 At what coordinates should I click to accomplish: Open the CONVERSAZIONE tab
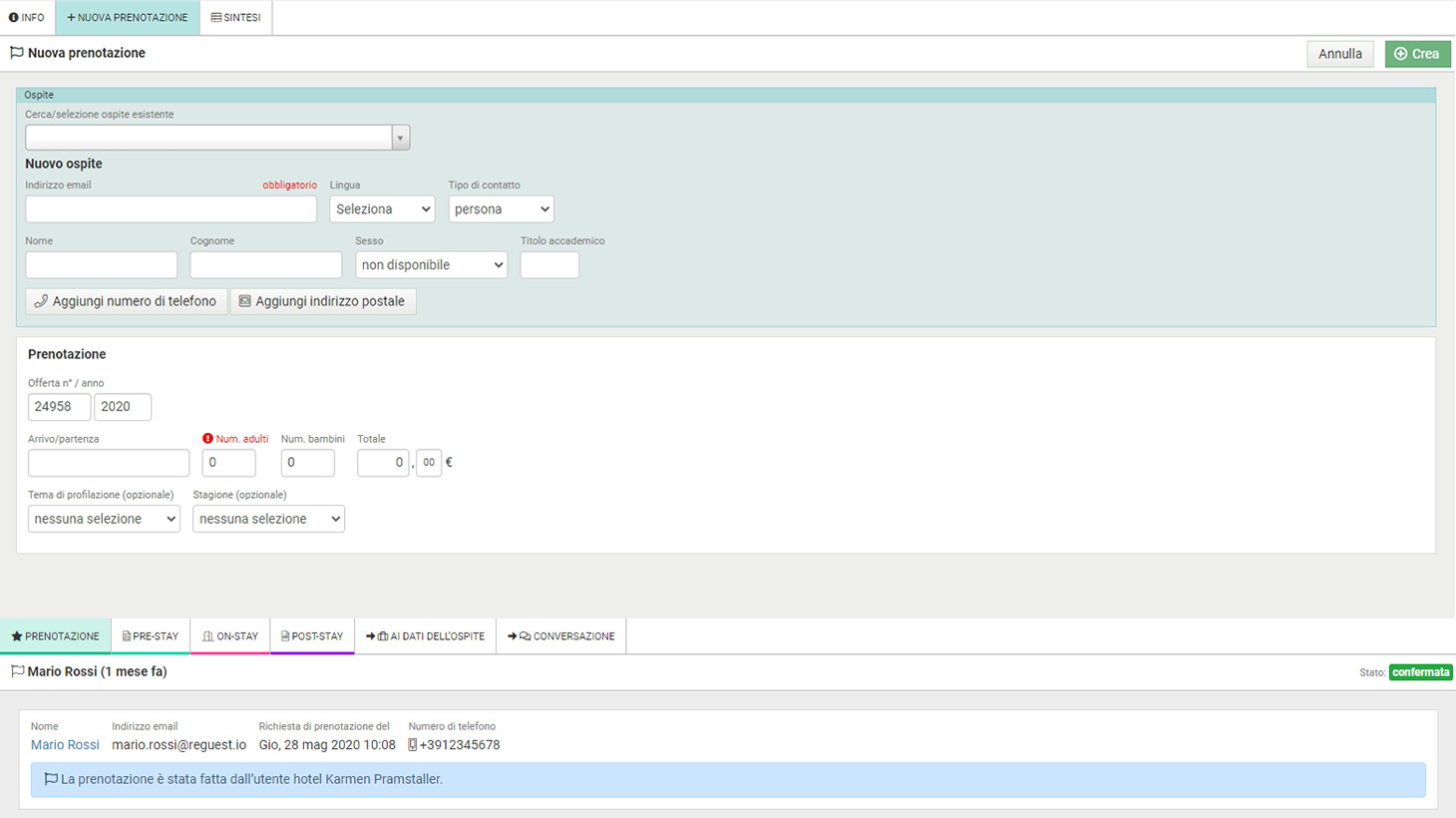[x=561, y=636]
